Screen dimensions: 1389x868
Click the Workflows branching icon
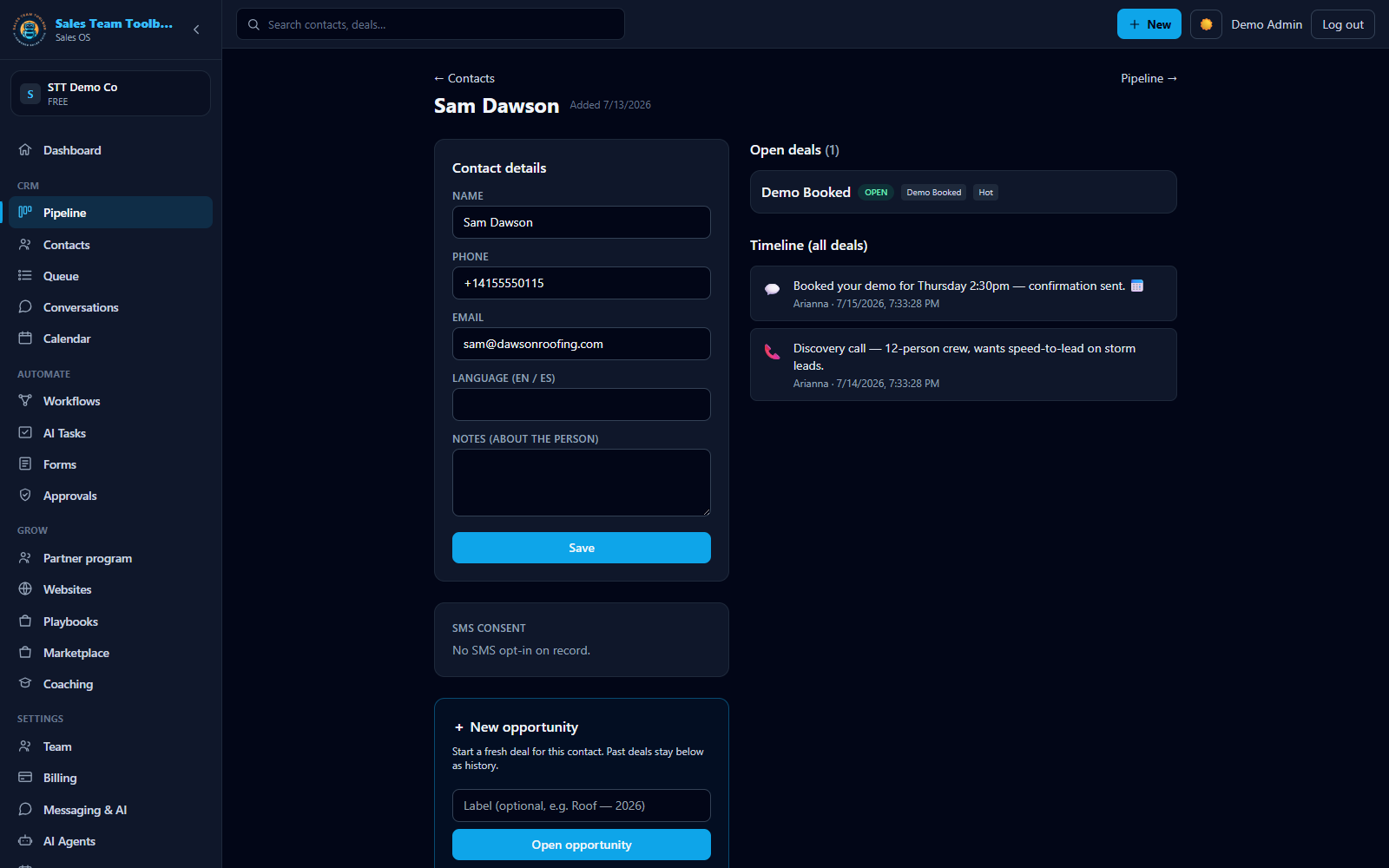25,400
